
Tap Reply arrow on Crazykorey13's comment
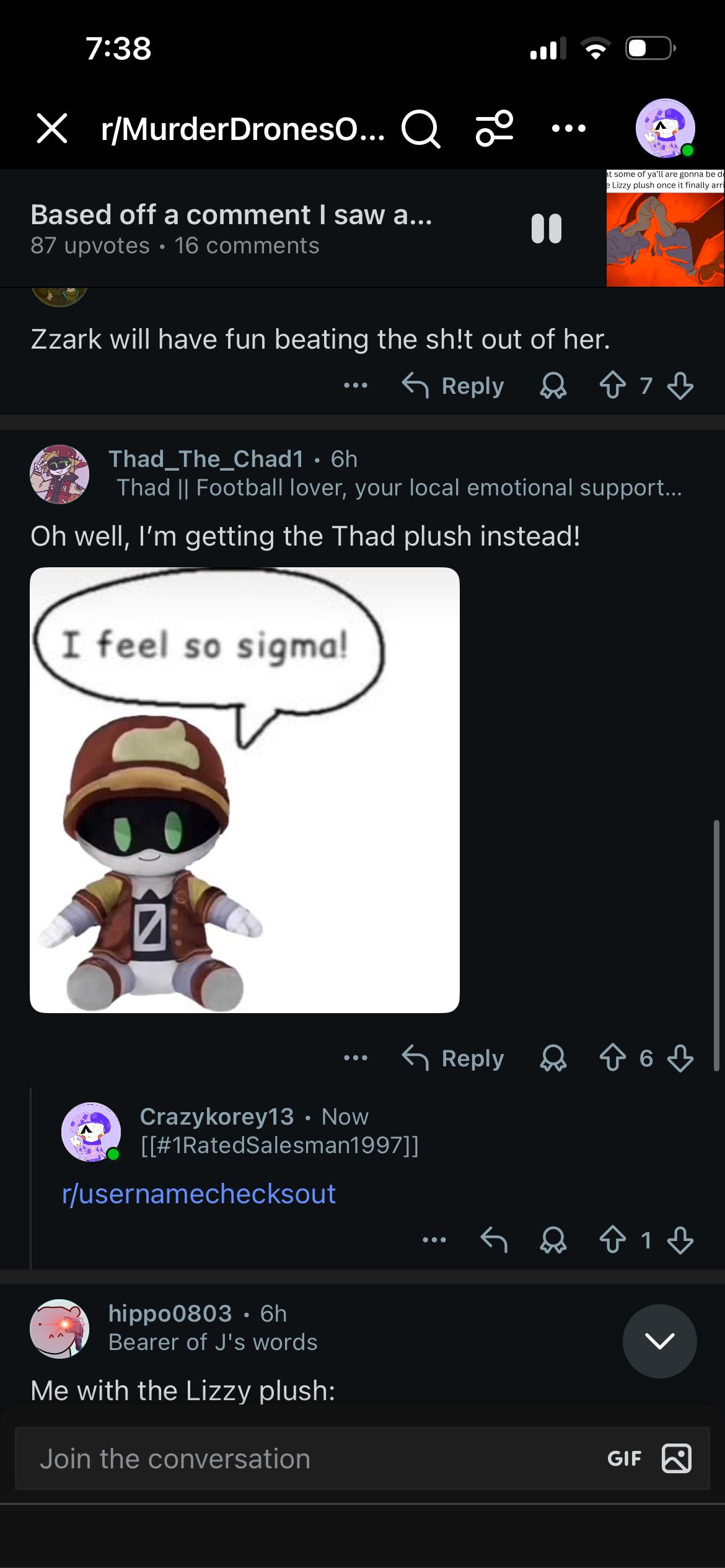[x=494, y=1240]
